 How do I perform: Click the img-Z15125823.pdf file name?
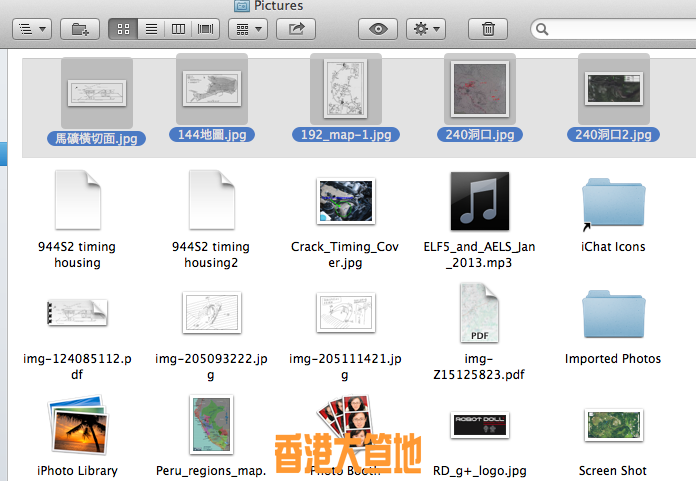point(479,367)
